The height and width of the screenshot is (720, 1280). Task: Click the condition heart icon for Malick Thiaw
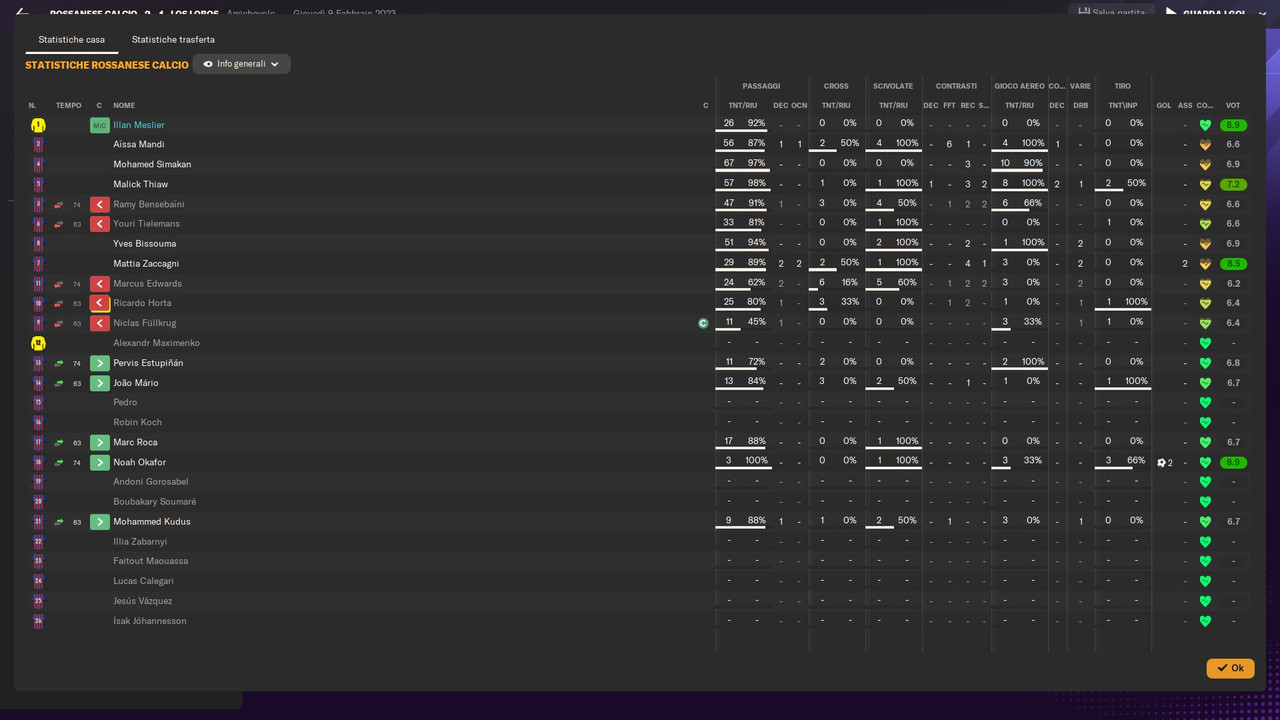tap(1205, 185)
